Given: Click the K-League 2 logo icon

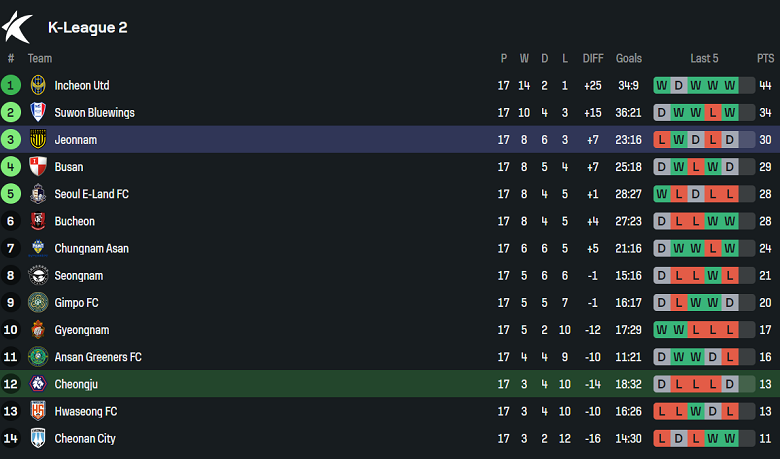Looking at the screenshot, I should (x=18, y=27).
